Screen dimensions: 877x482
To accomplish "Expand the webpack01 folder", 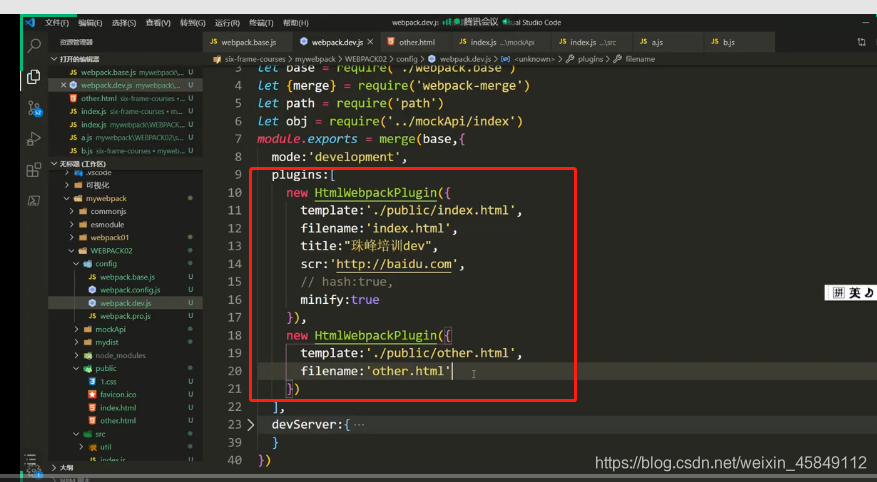I will (x=72, y=238).
